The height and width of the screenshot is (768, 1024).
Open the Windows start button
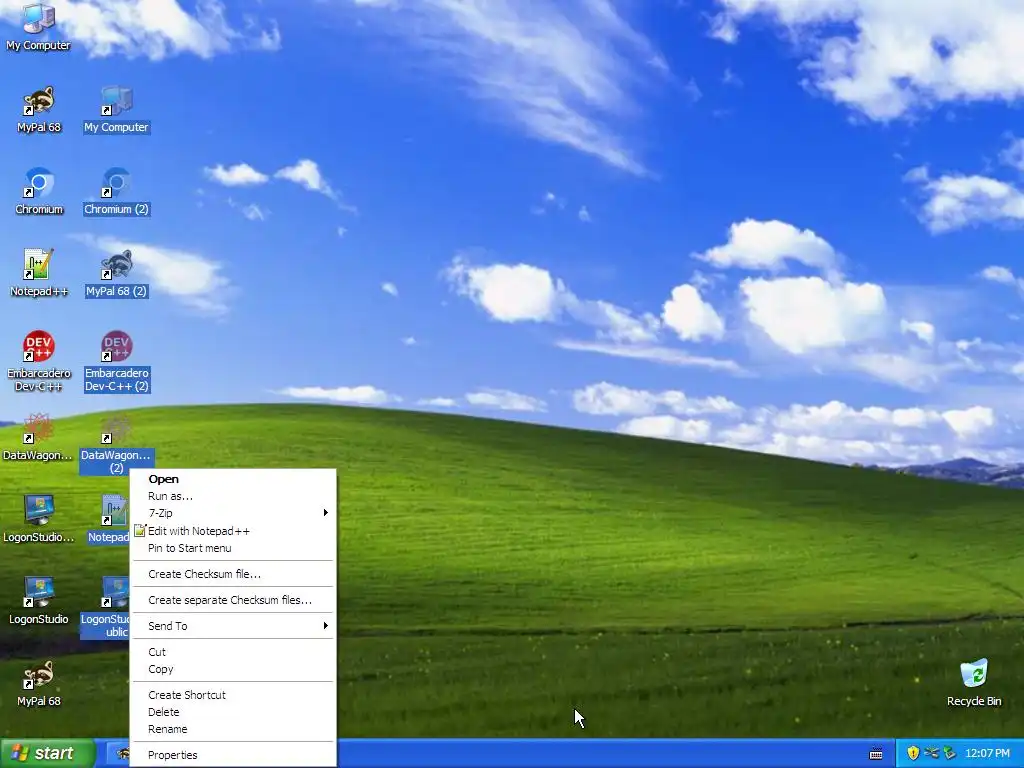tap(47, 754)
